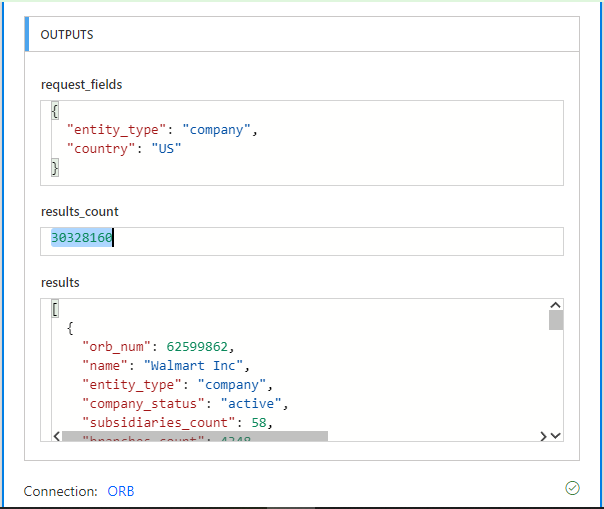Screen dimensions: 604x509
Task: Click the request_fields label
Action: point(81,84)
